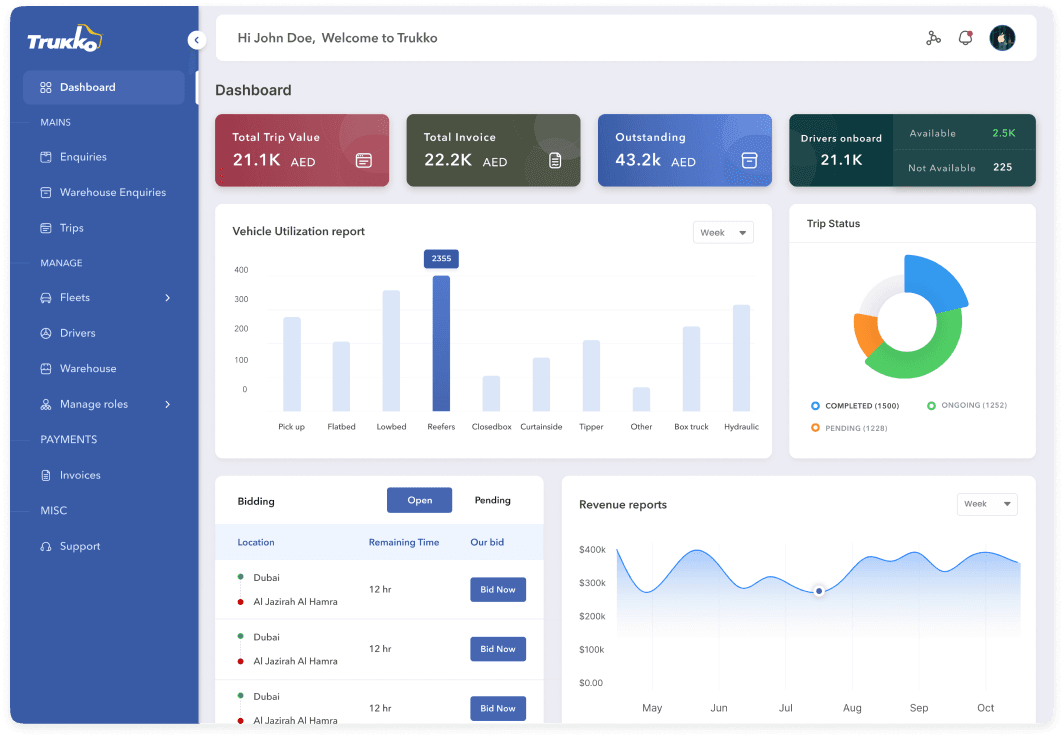Click the Manage roles icon
Viewport: 1064px width, 738px height.
[45, 404]
